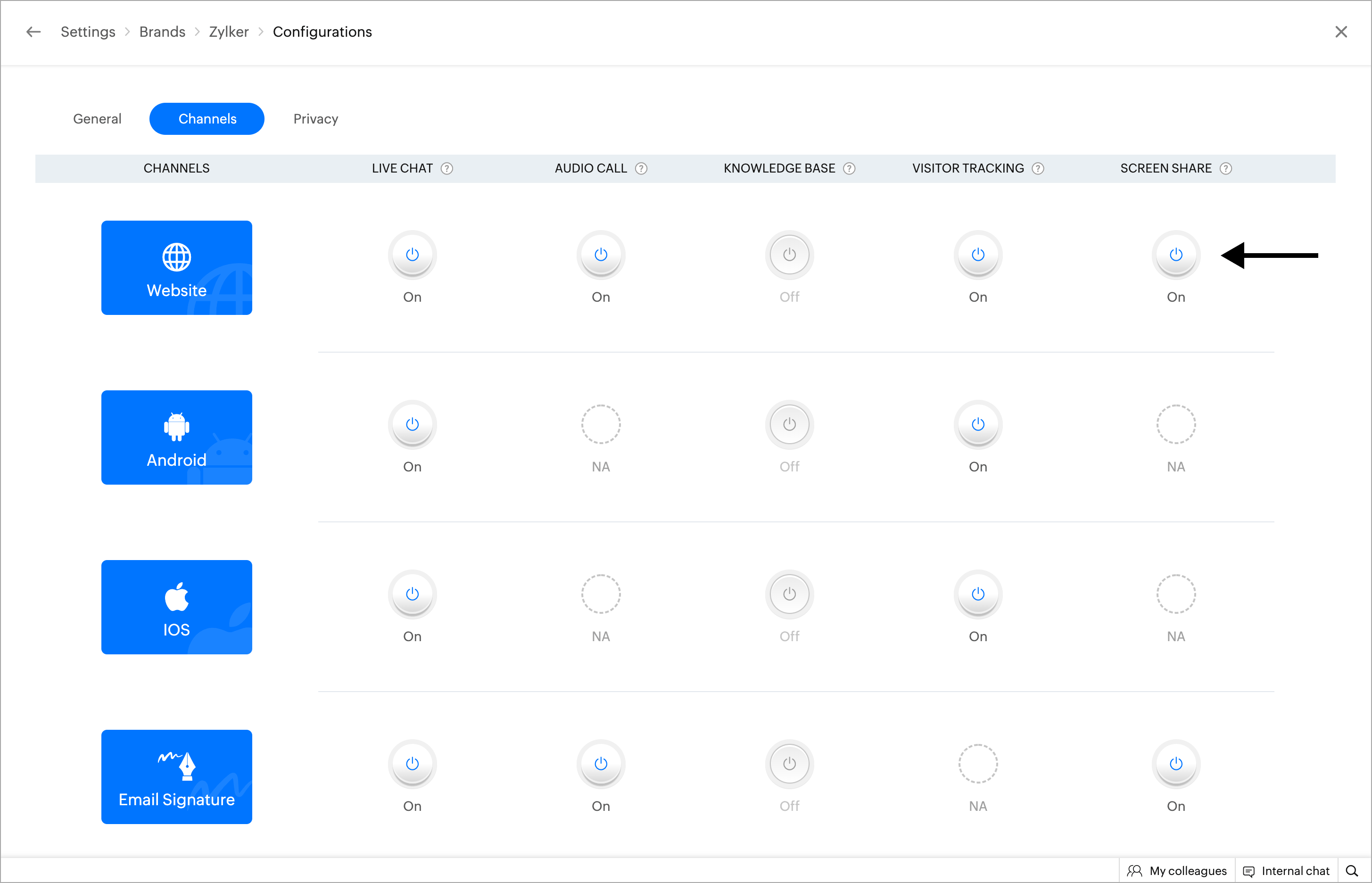Open Zylker breadcrumb link
This screenshot has height=883, width=1372.
(228, 32)
